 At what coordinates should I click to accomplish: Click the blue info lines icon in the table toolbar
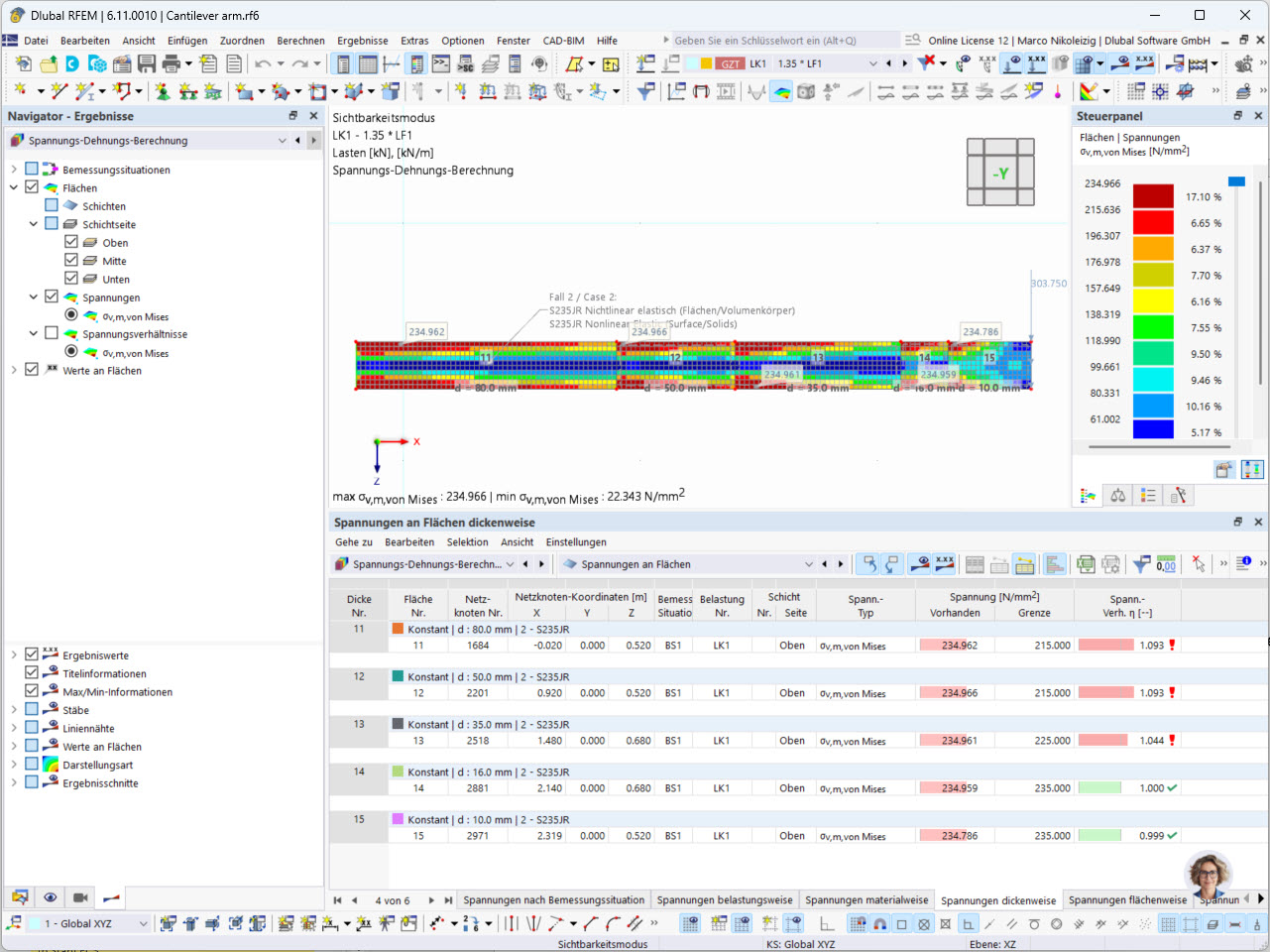tap(1244, 563)
